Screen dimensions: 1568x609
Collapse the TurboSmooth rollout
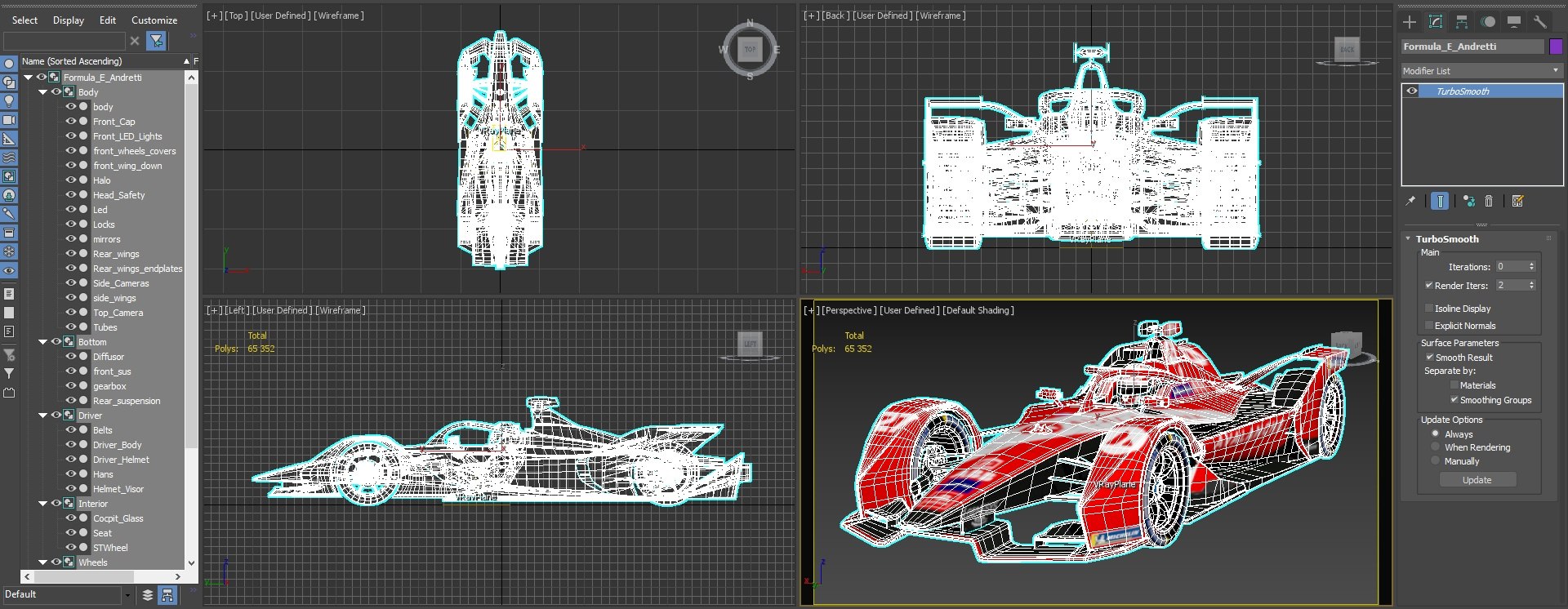[x=1408, y=239]
